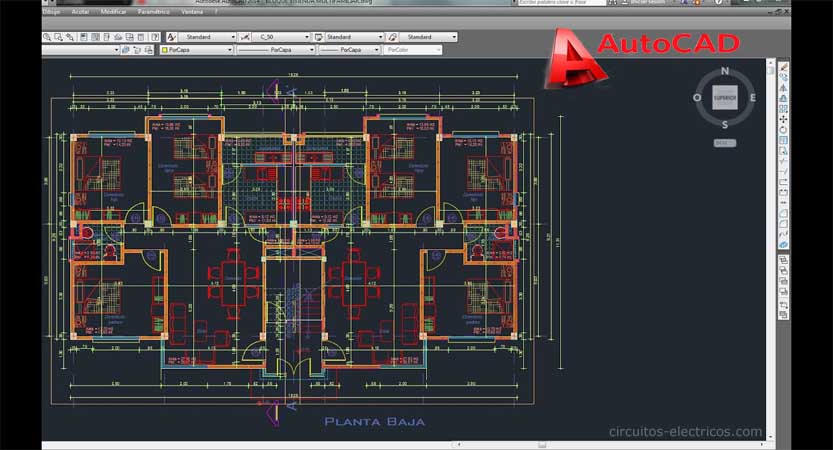This screenshot has height=450, width=833.
Task: Open the QuickCalc calculator icon
Action: (141, 37)
